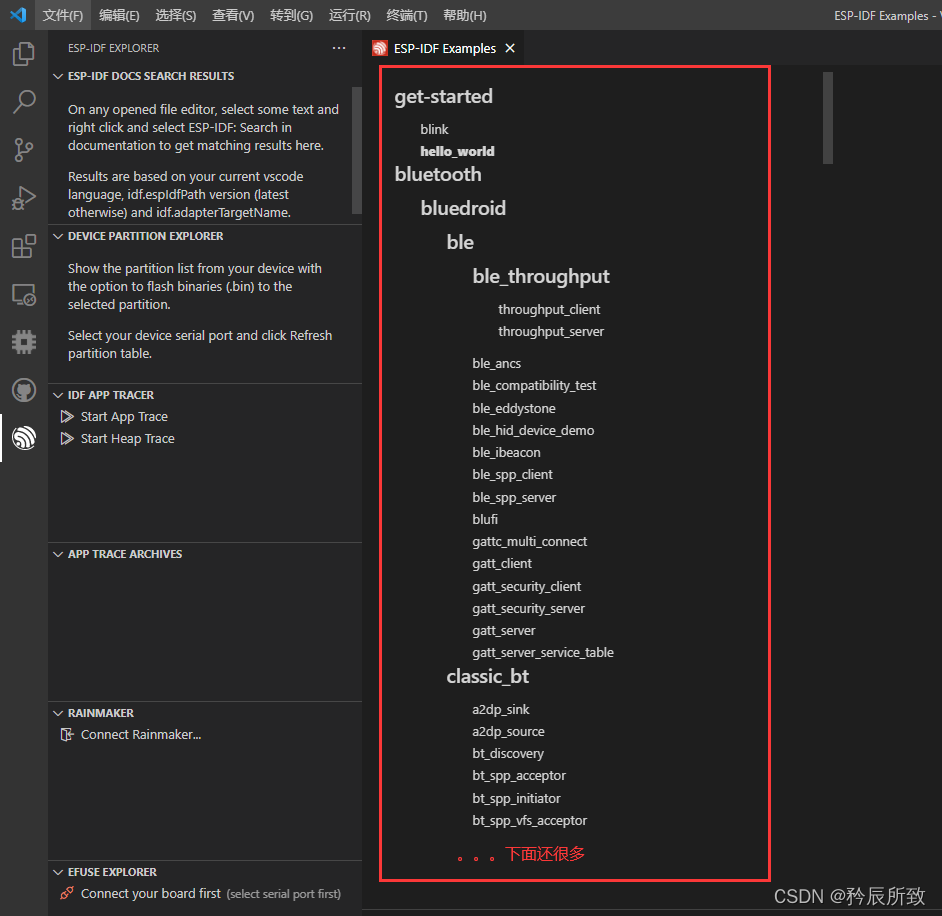Collapse IDF App Tracer section
The image size is (942, 916).
pyautogui.click(x=58, y=395)
